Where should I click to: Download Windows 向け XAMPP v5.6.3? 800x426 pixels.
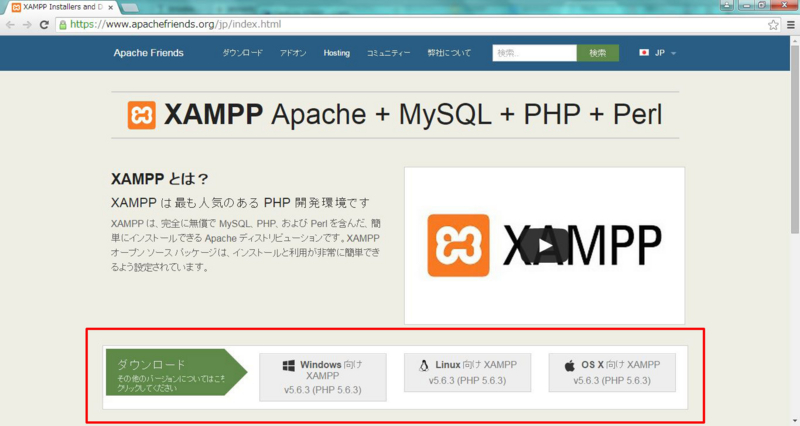click(x=323, y=377)
